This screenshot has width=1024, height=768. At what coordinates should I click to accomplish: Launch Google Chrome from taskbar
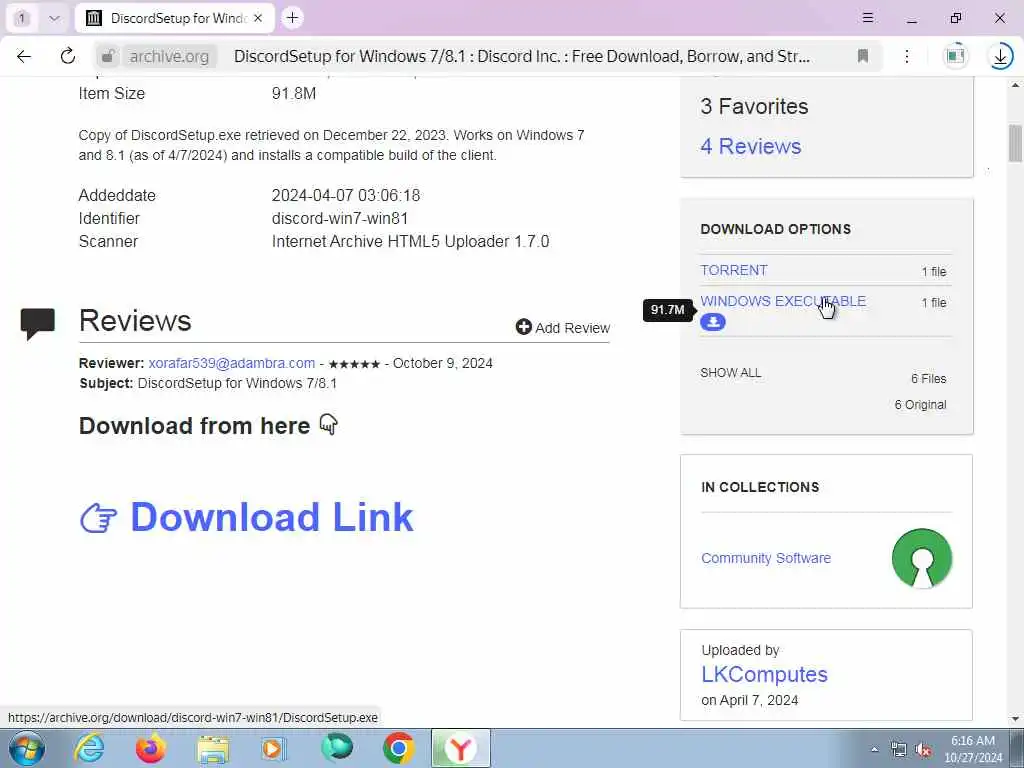(398, 748)
